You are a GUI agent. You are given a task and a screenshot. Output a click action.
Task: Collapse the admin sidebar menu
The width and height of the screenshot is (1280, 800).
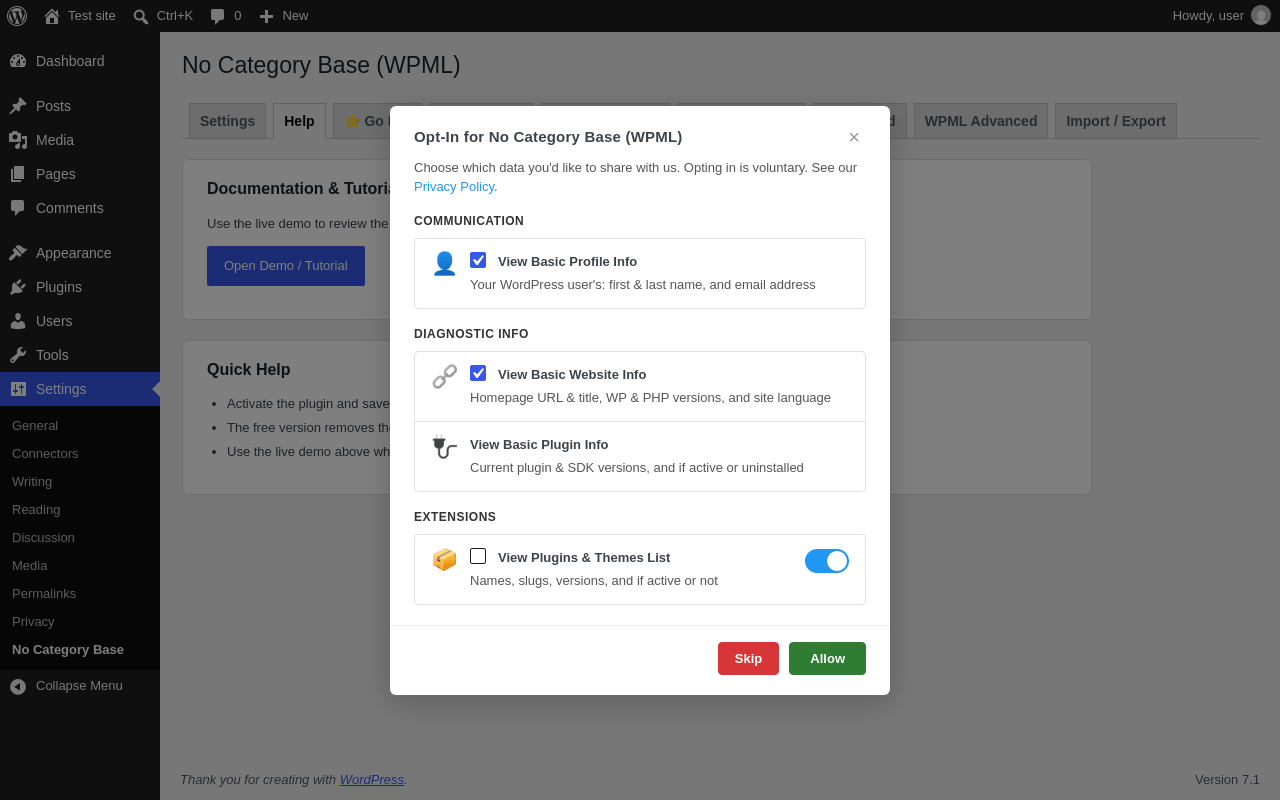click(x=80, y=686)
